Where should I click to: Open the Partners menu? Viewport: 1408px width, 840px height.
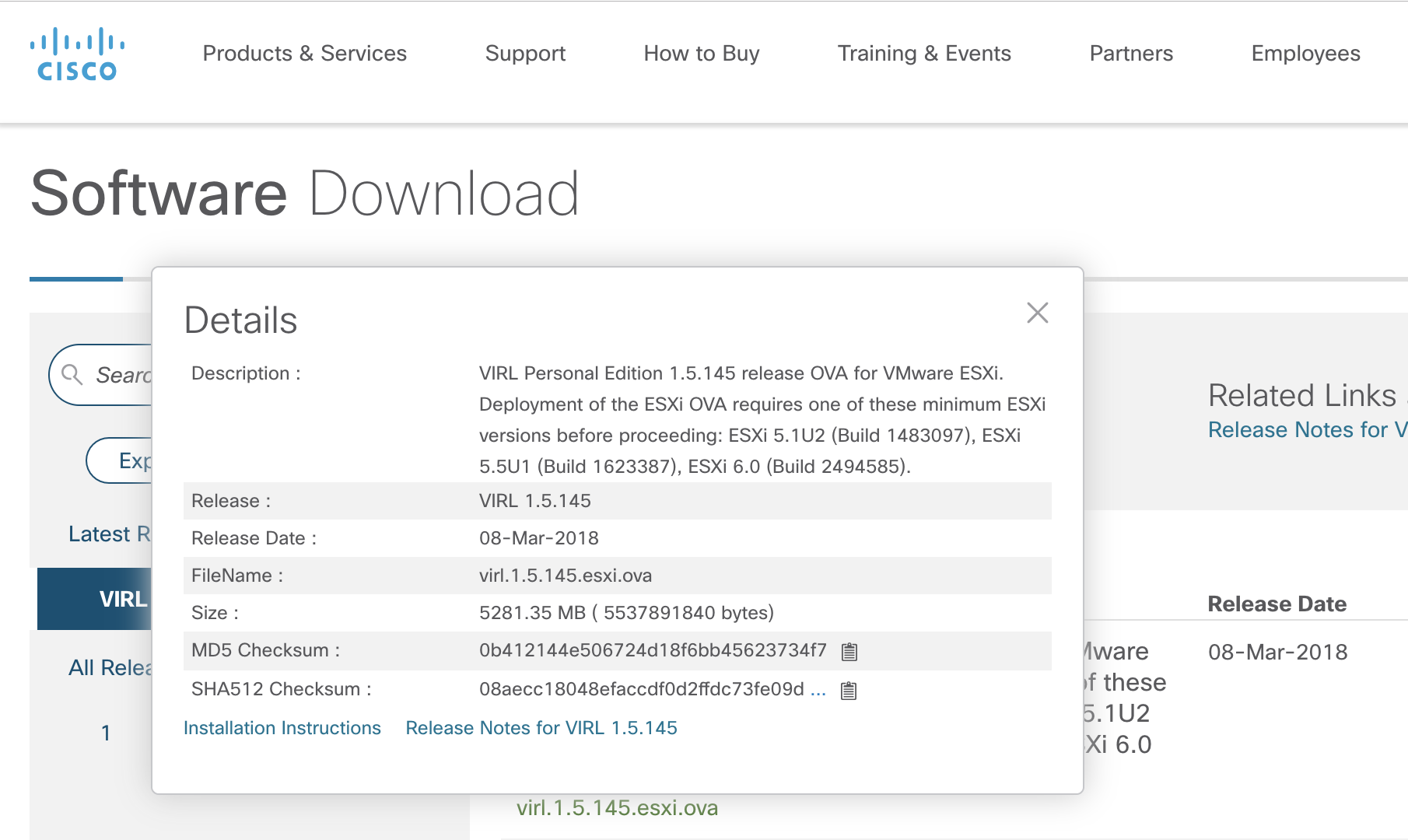coord(1132,54)
